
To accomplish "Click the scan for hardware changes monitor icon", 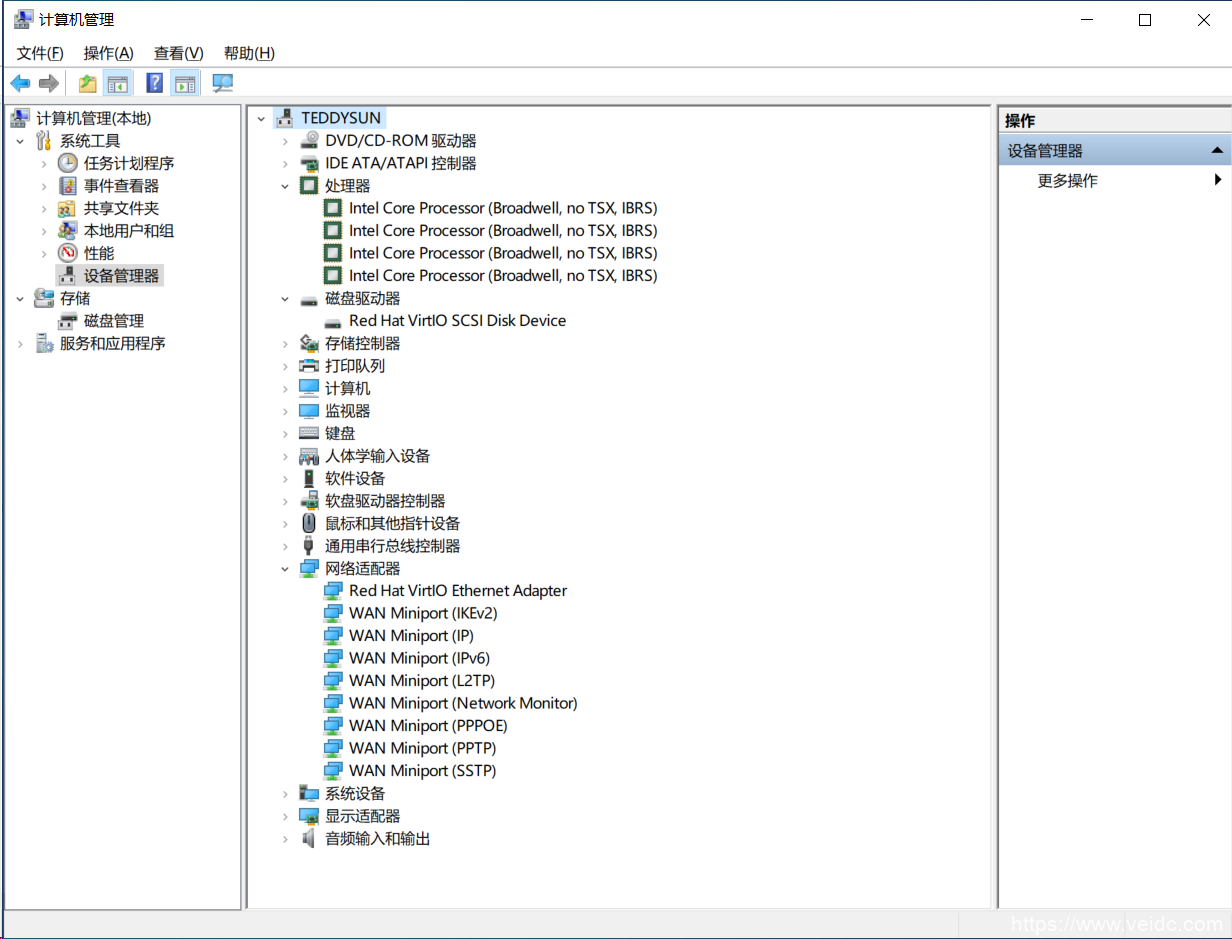I will [222, 84].
